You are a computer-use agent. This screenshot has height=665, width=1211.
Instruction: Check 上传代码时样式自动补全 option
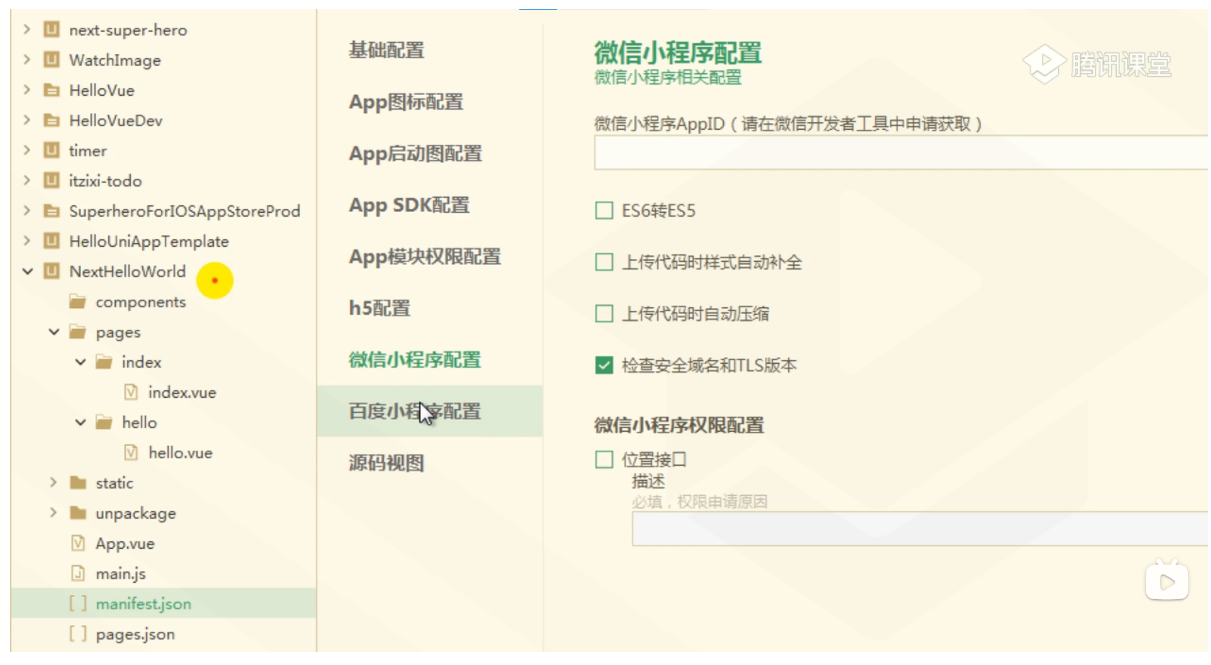coord(604,262)
